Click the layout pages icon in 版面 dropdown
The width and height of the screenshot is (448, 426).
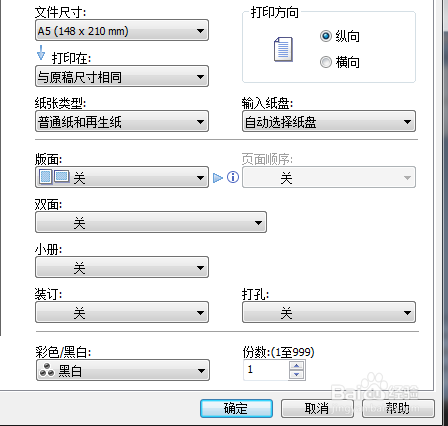[x=54, y=177]
